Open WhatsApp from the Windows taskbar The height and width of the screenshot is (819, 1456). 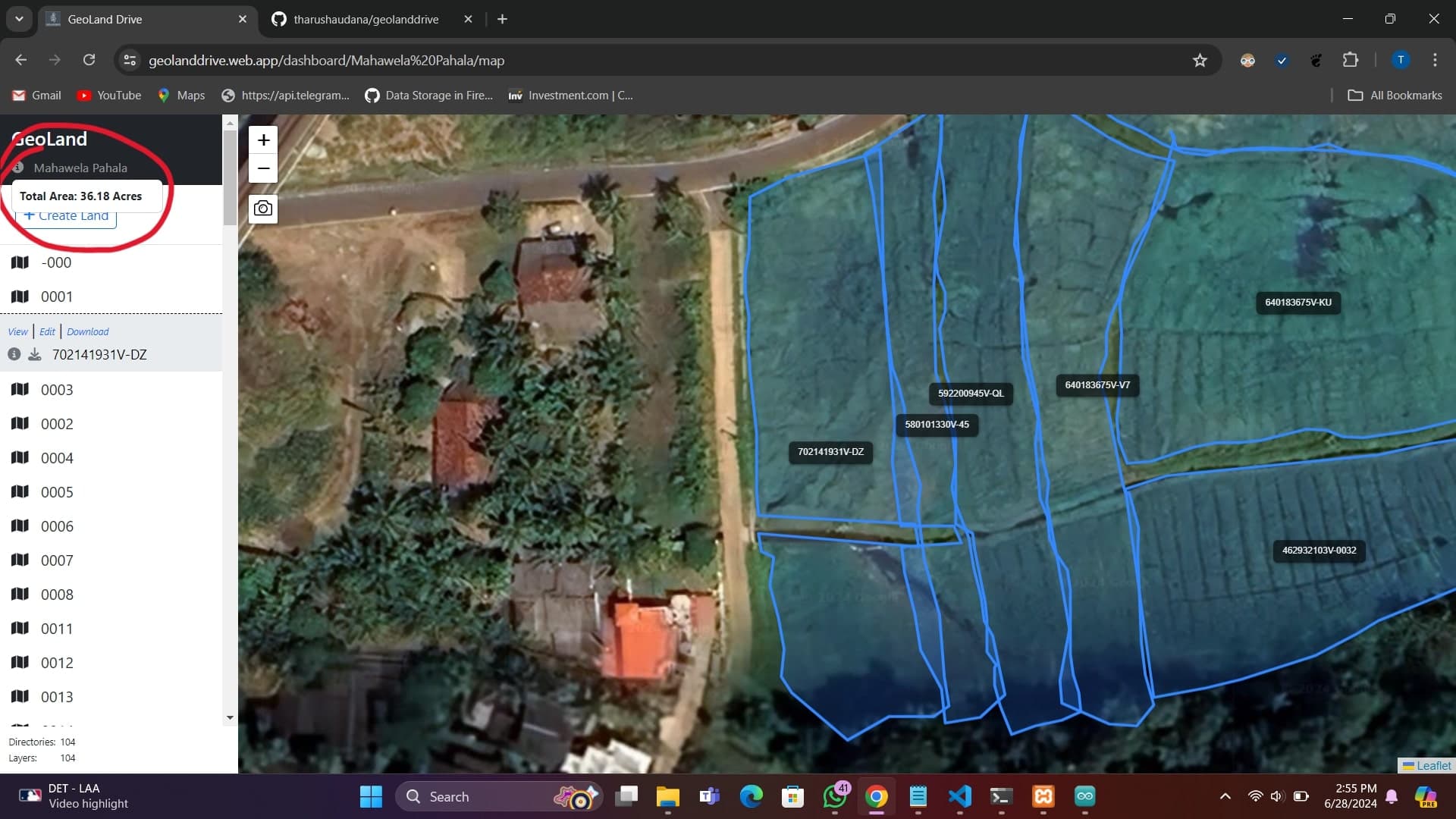click(834, 796)
